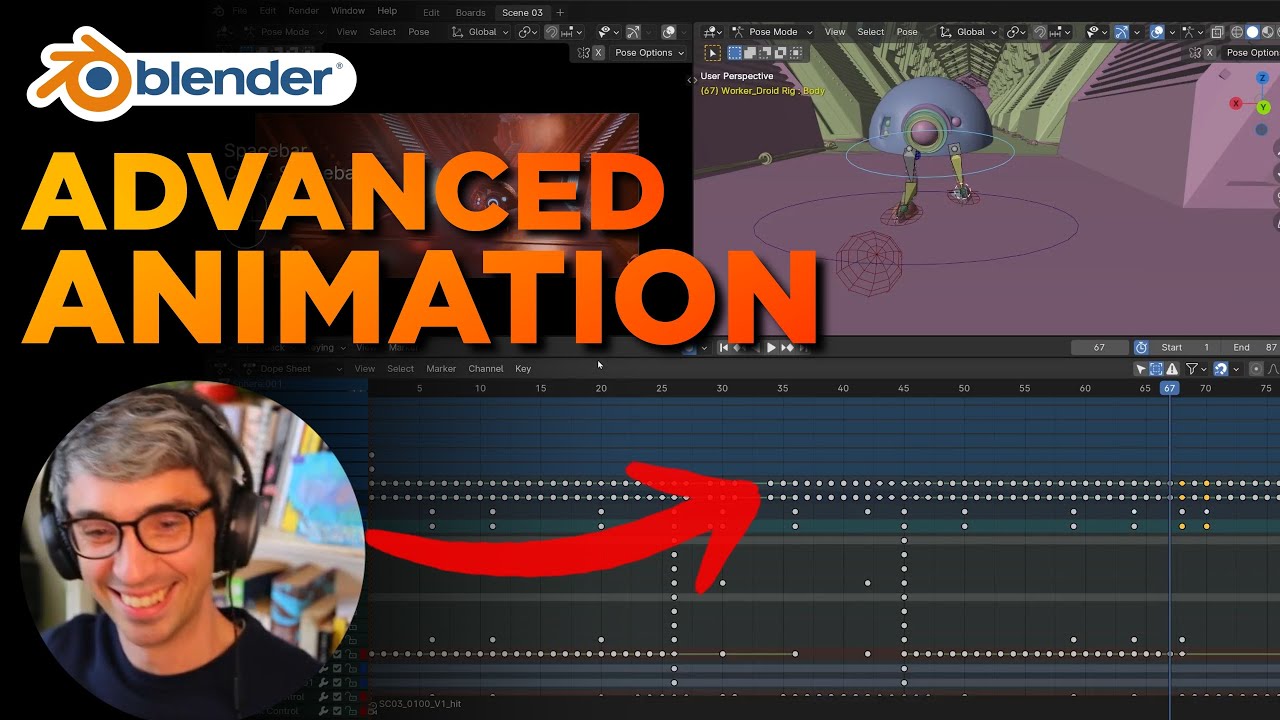Toggle X-ray display in right viewport
The image size is (1280, 720).
point(1217,32)
